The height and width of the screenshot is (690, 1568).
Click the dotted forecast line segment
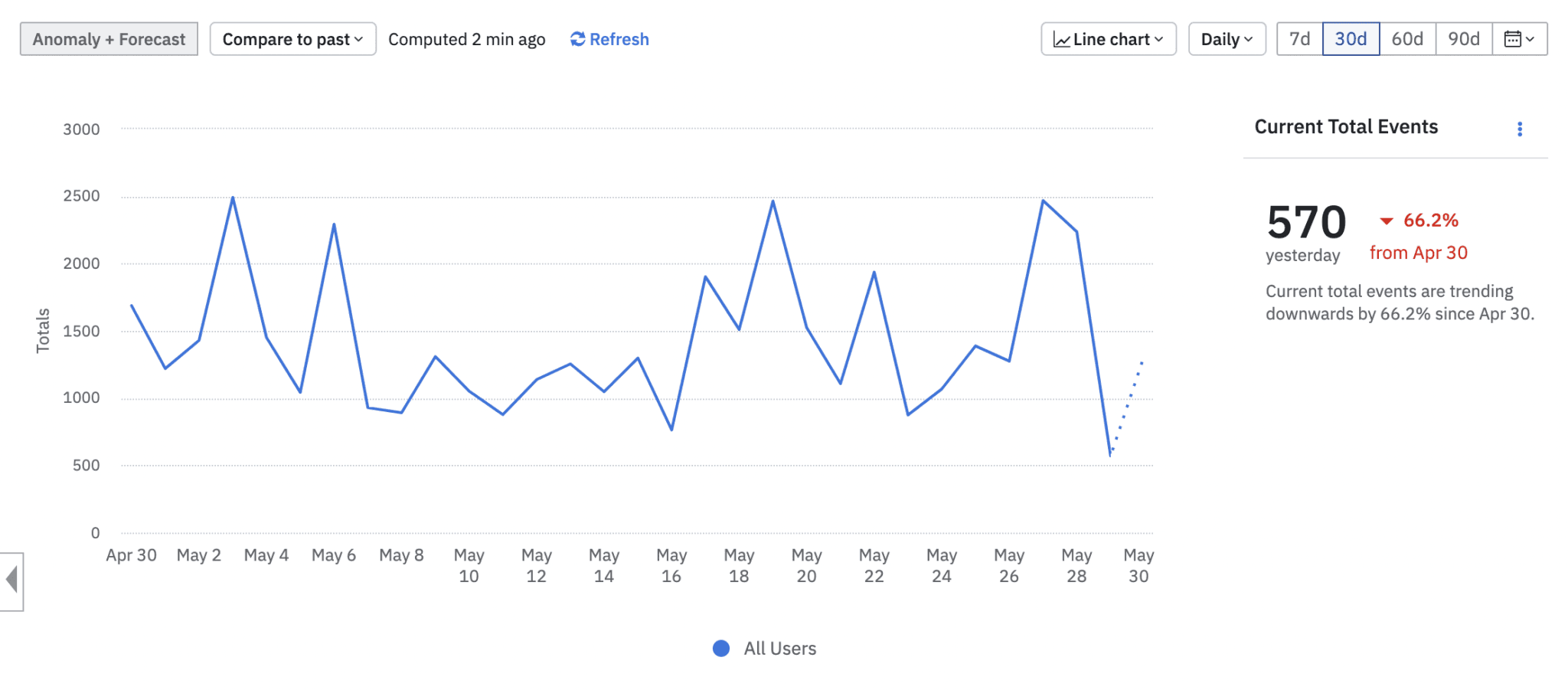[x=1128, y=406]
